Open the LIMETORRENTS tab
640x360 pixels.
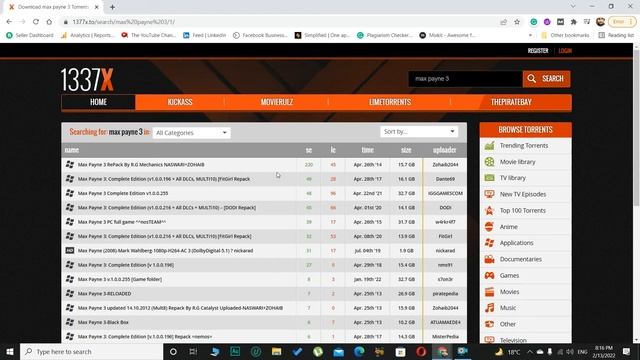[x=390, y=102]
